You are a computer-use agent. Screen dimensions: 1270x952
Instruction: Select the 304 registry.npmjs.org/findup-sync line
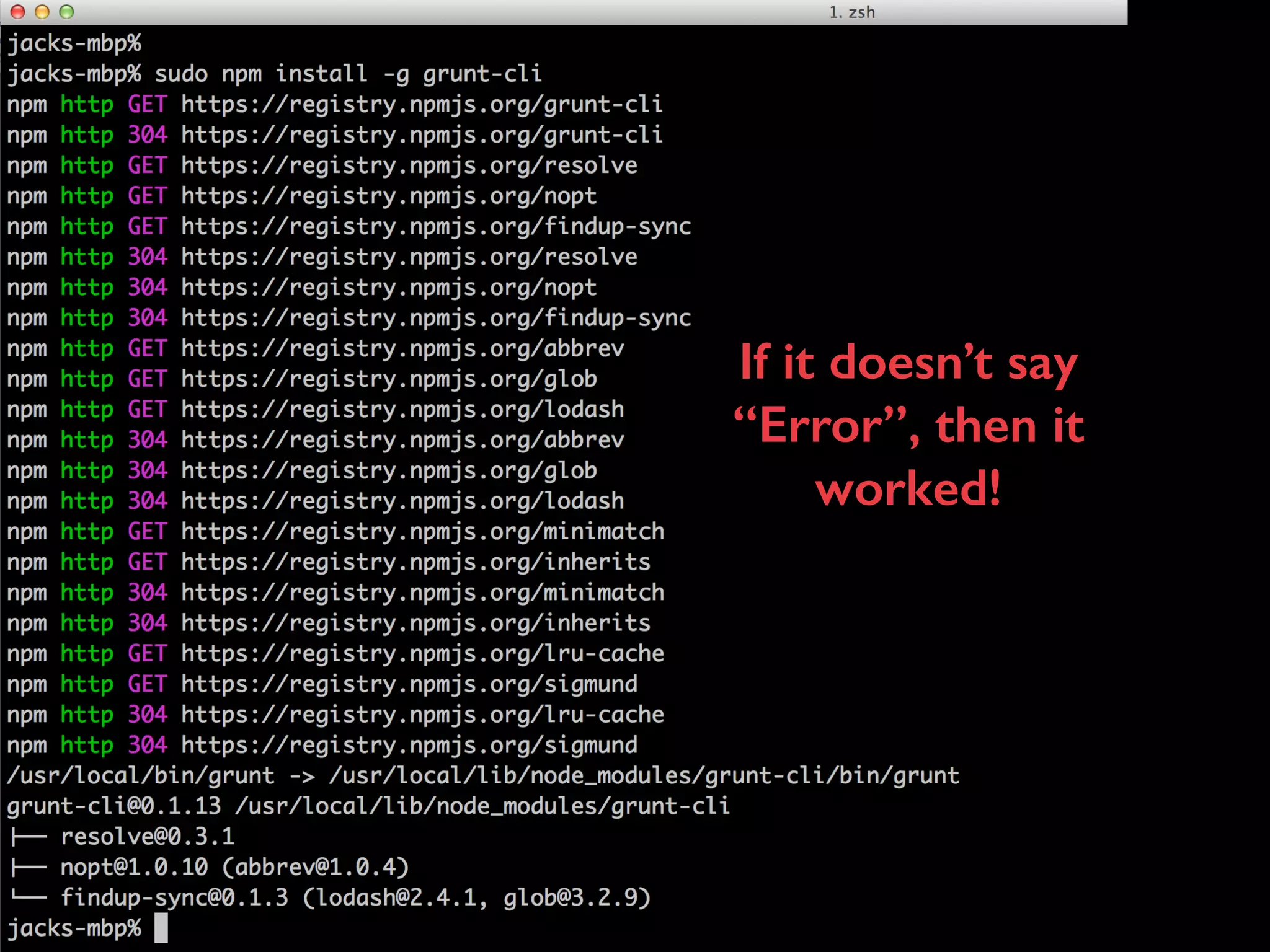(x=349, y=318)
